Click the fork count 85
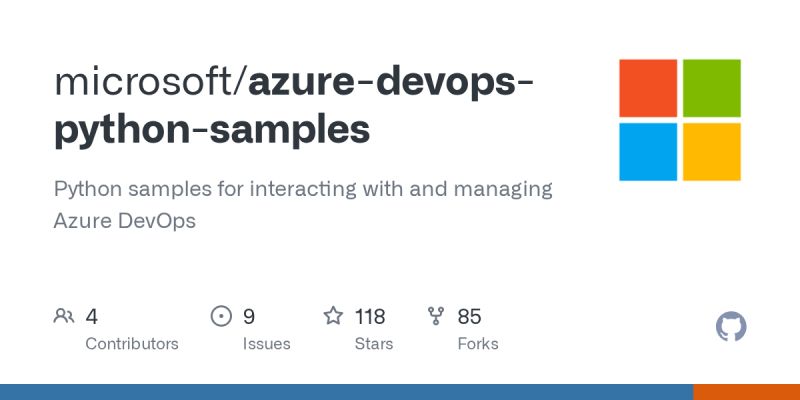The height and width of the screenshot is (400, 800). click(x=469, y=317)
